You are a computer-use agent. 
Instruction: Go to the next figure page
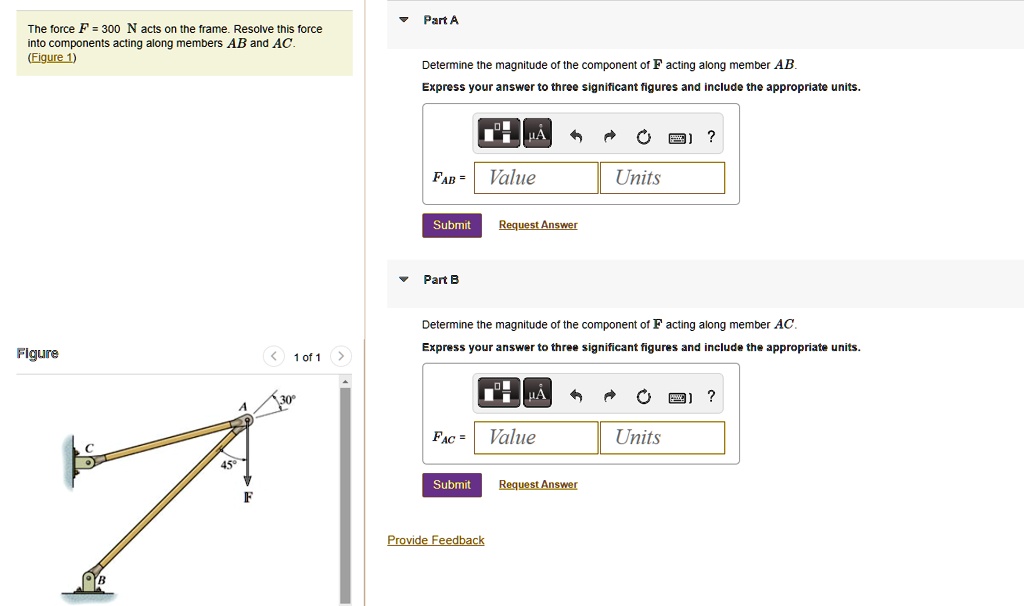340,355
